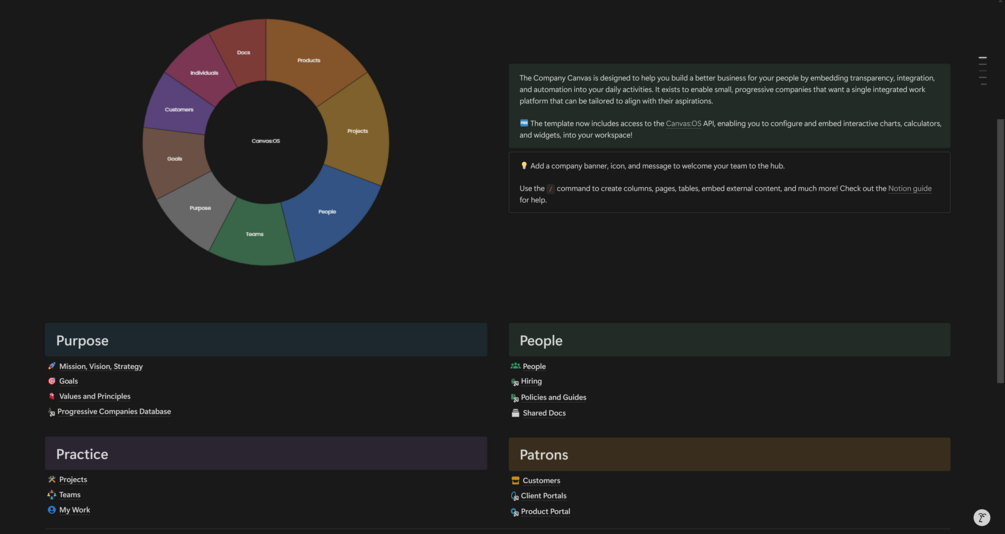The image size is (1005, 534).
Task: Click the icon beside Progressive Companies Database
Action: [51, 412]
